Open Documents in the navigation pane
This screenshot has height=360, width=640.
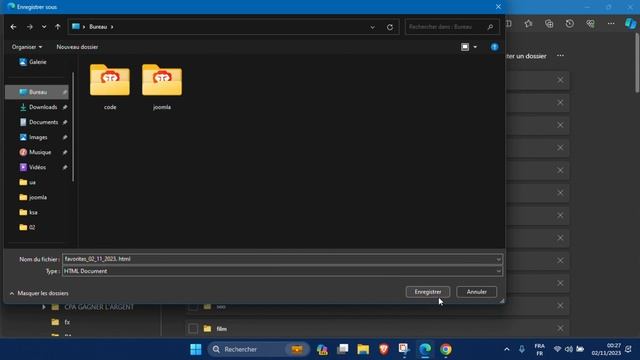click(x=43, y=122)
